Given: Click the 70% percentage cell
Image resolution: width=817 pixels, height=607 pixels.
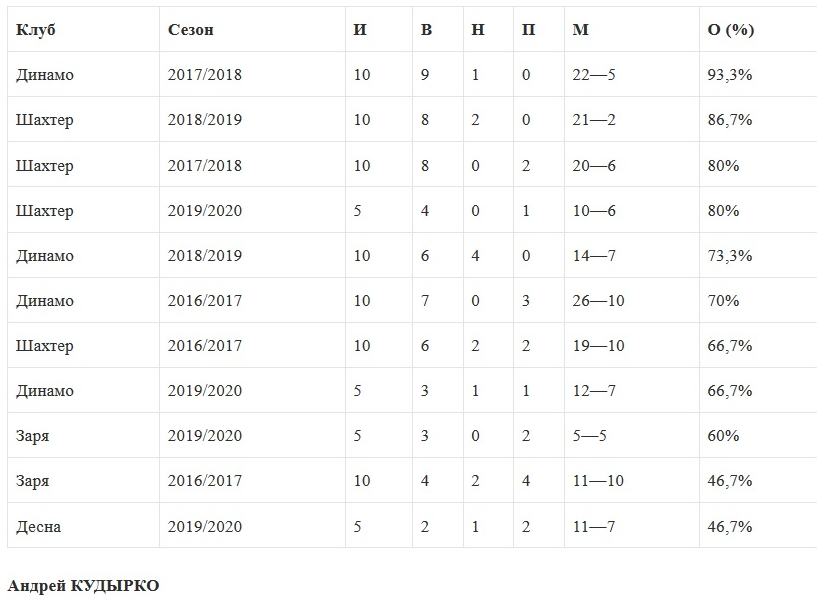Looking at the screenshot, I should tap(724, 301).
